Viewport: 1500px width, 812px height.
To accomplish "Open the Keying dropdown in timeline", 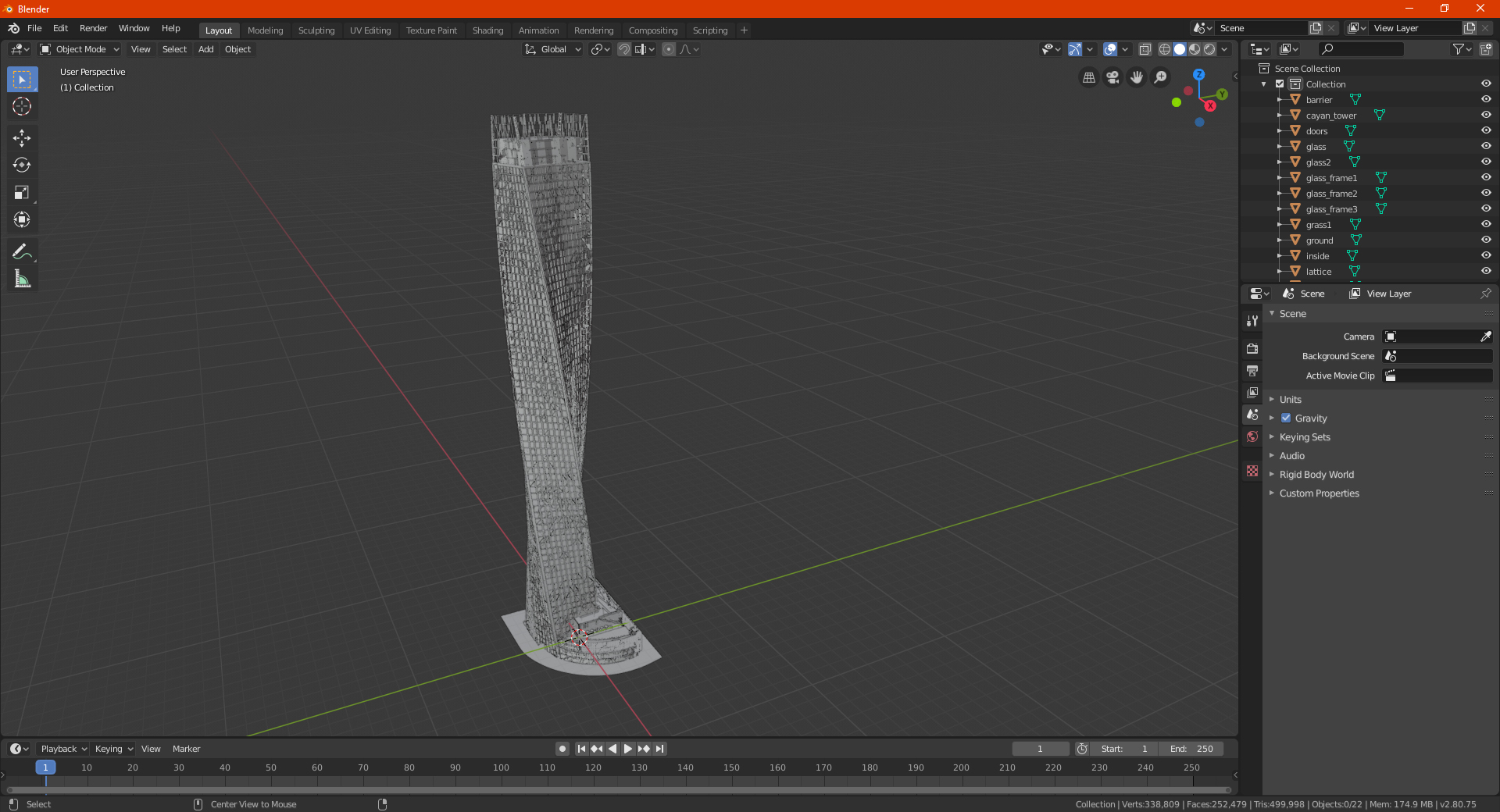I will point(114,749).
